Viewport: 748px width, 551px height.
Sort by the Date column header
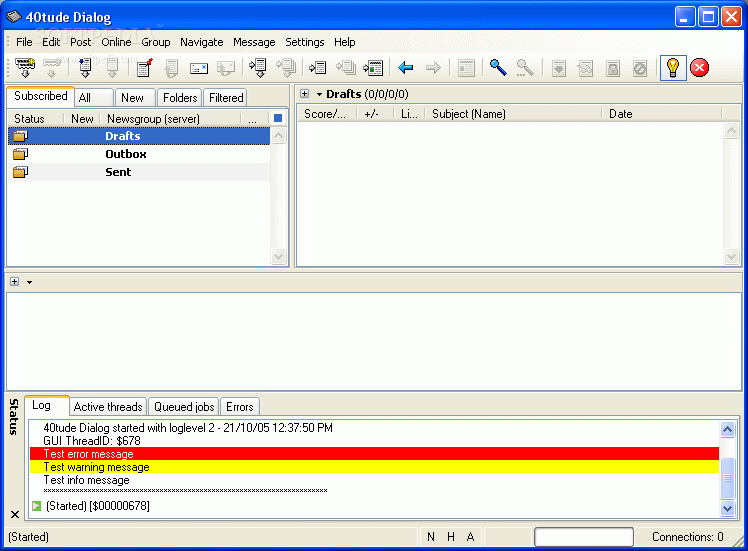pyautogui.click(x=662, y=114)
